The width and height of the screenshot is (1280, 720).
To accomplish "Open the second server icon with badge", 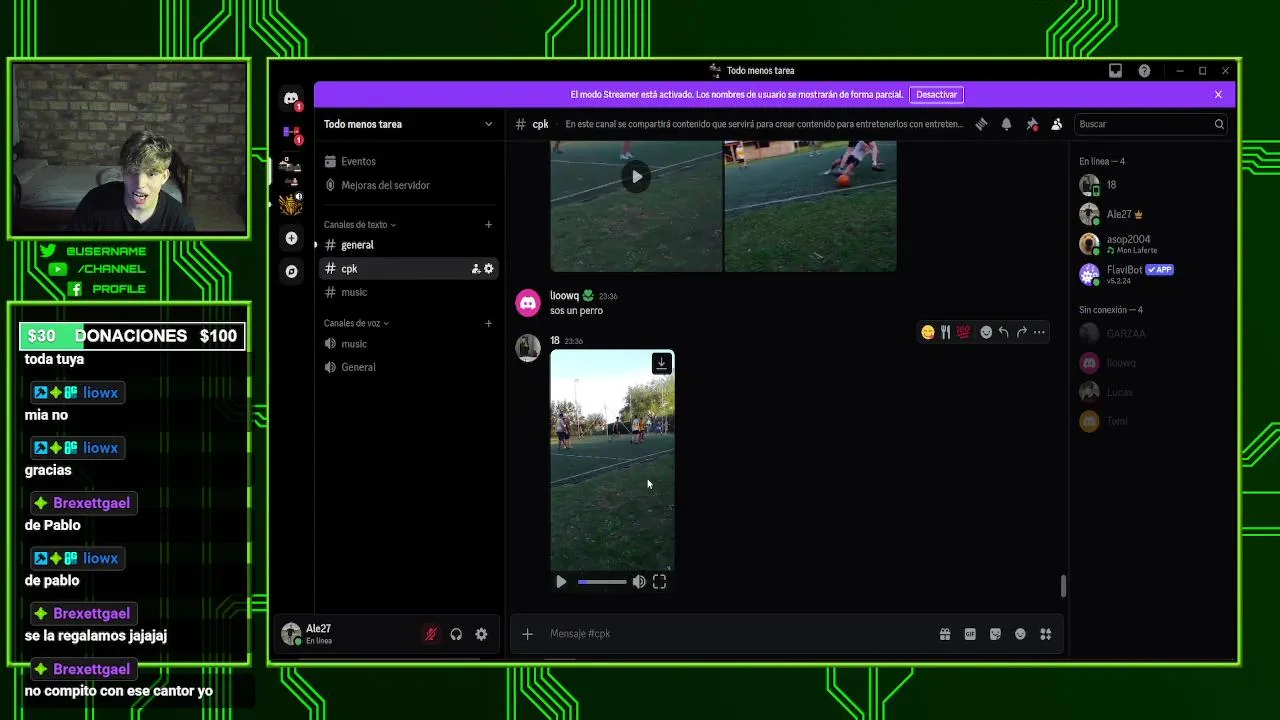I will [291, 132].
